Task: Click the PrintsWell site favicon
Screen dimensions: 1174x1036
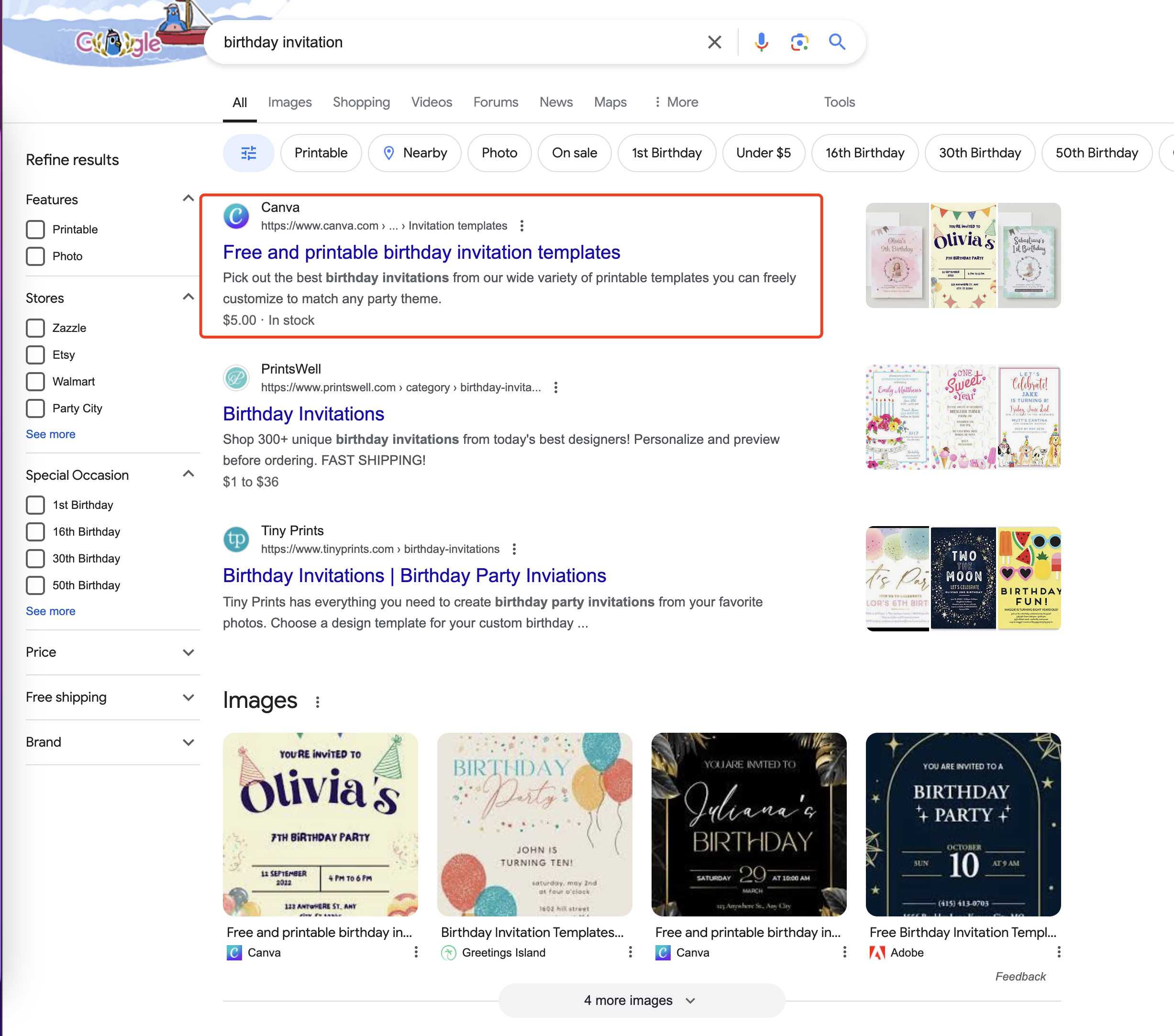Action: (236, 378)
